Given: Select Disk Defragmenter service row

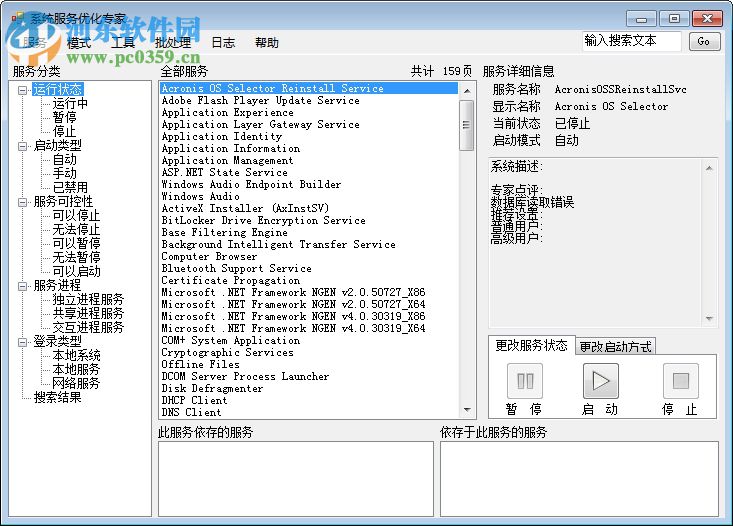Looking at the screenshot, I should pyautogui.click(x=309, y=389).
